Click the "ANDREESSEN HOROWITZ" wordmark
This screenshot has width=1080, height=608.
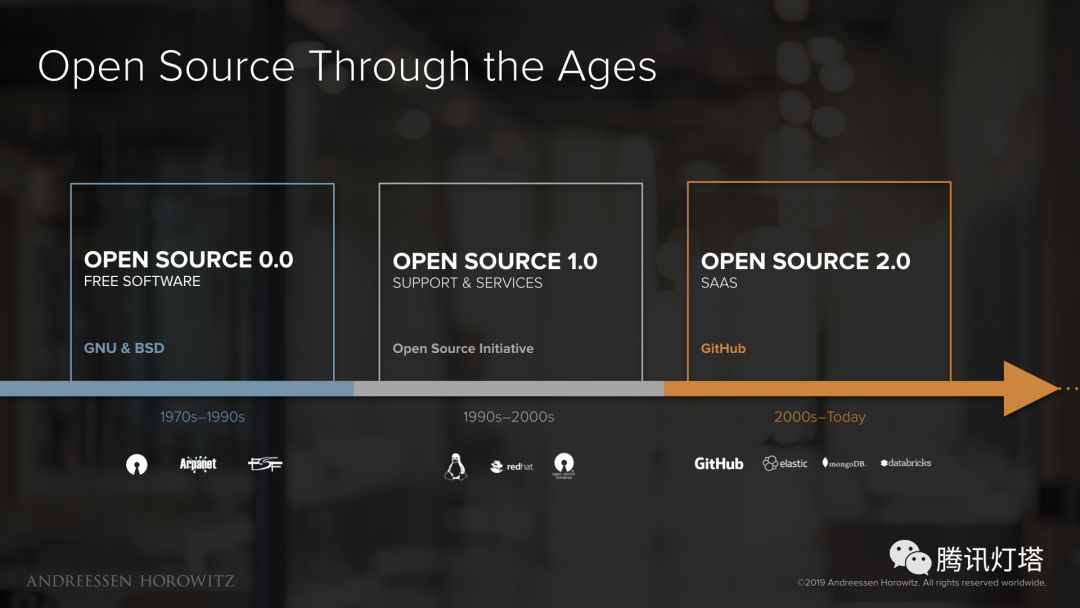click(131, 581)
